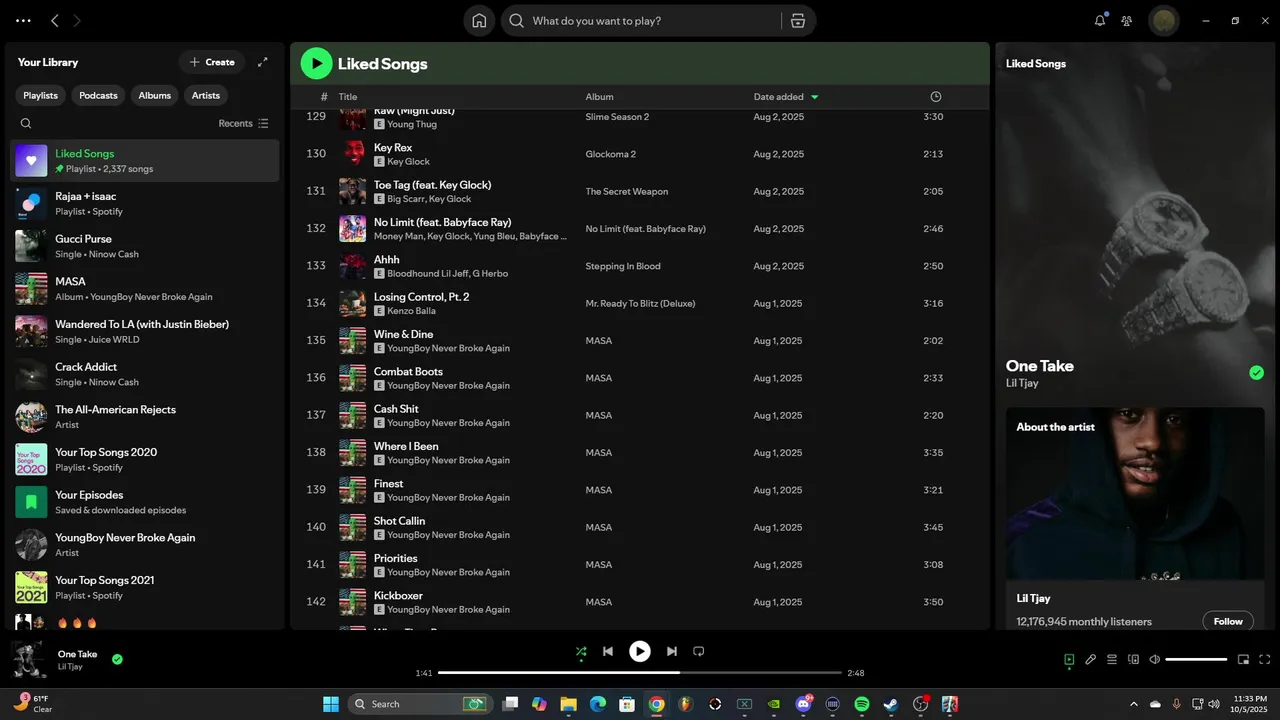Click the One Take album art in player bar
Image resolution: width=1280 pixels, height=720 pixels.
pyautogui.click(x=29, y=660)
